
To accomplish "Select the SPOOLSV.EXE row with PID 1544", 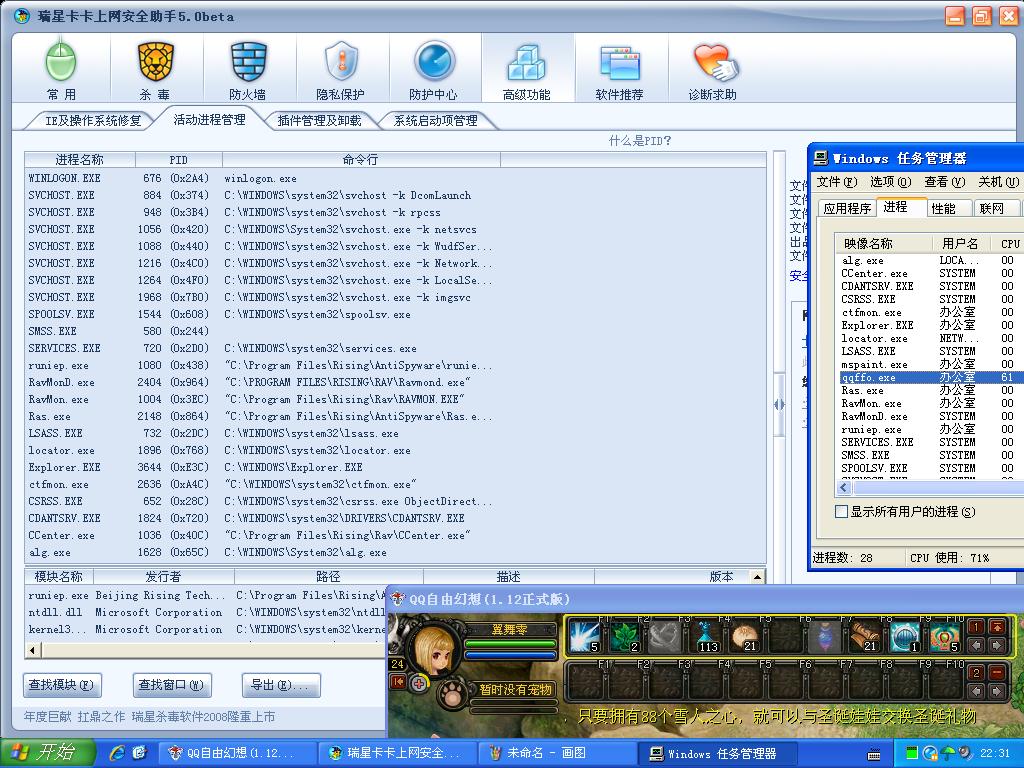I will coord(395,314).
